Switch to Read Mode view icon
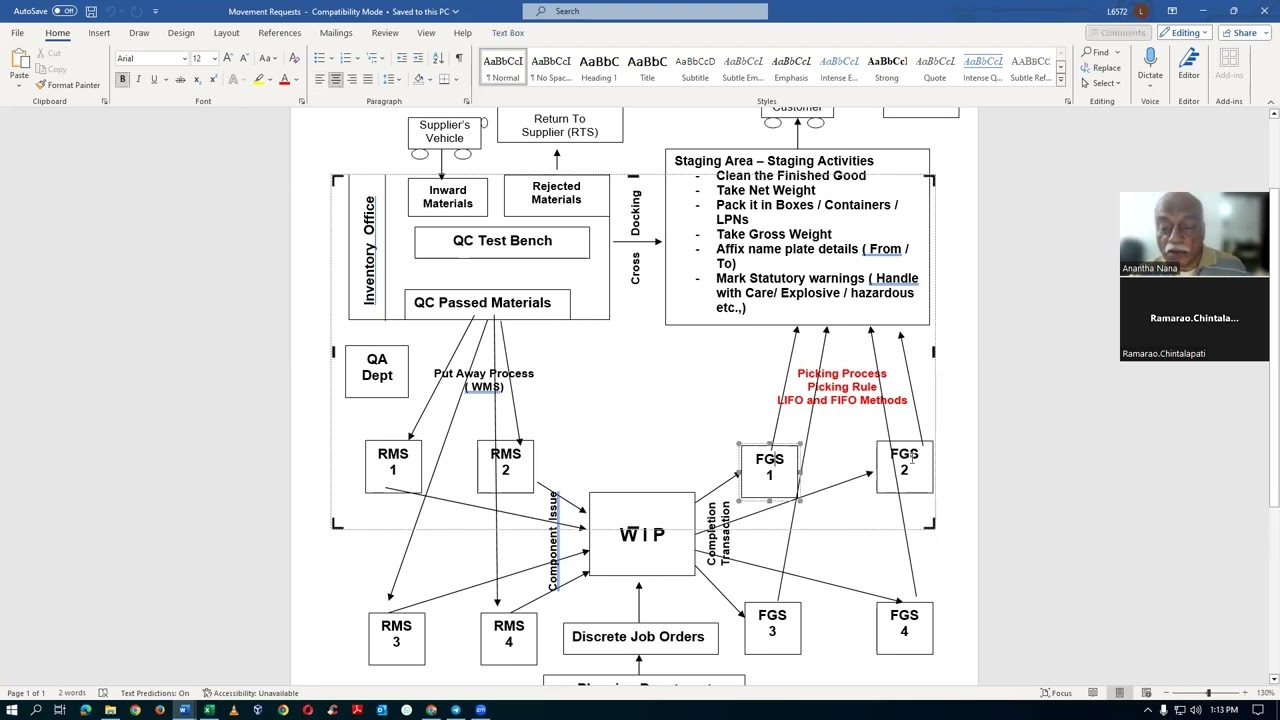 click(x=1093, y=693)
